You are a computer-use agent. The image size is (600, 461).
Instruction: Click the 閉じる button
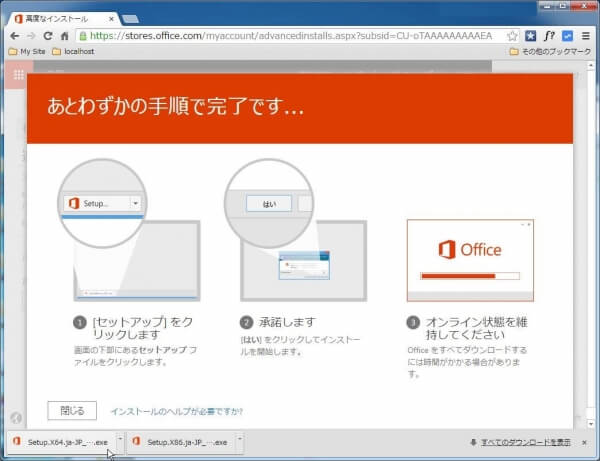coord(72,411)
